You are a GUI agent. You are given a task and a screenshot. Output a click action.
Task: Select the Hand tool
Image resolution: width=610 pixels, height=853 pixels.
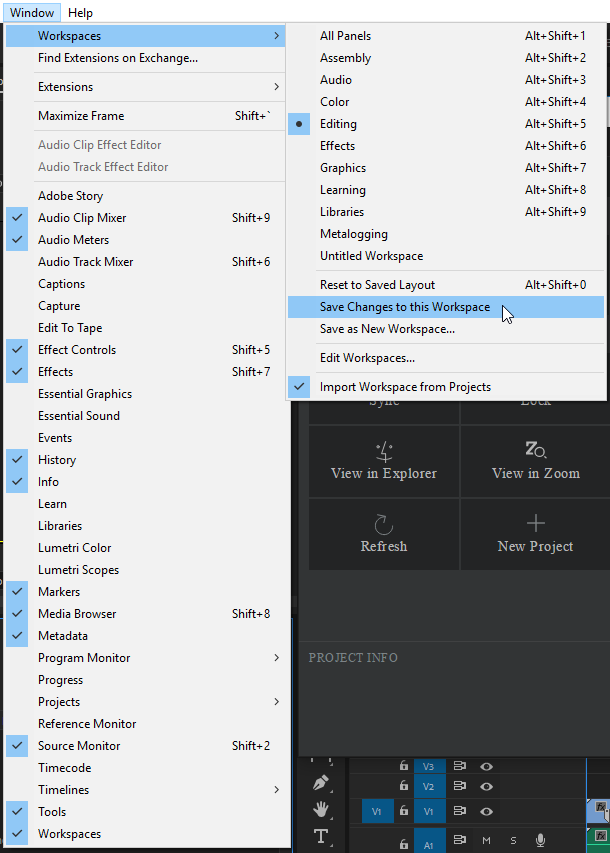tap(321, 809)
